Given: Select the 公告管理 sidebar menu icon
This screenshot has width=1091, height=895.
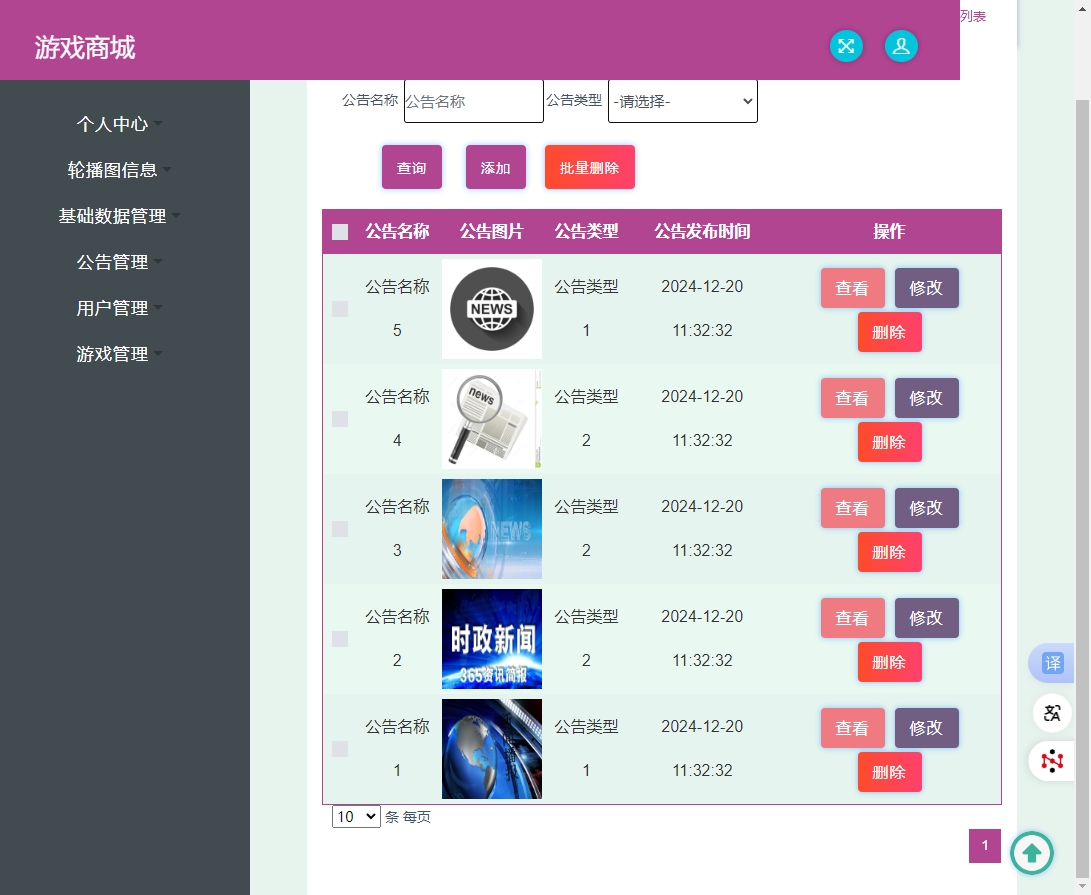Looking at the screenshot, I should pyautogui.click(x=113, y=262).
